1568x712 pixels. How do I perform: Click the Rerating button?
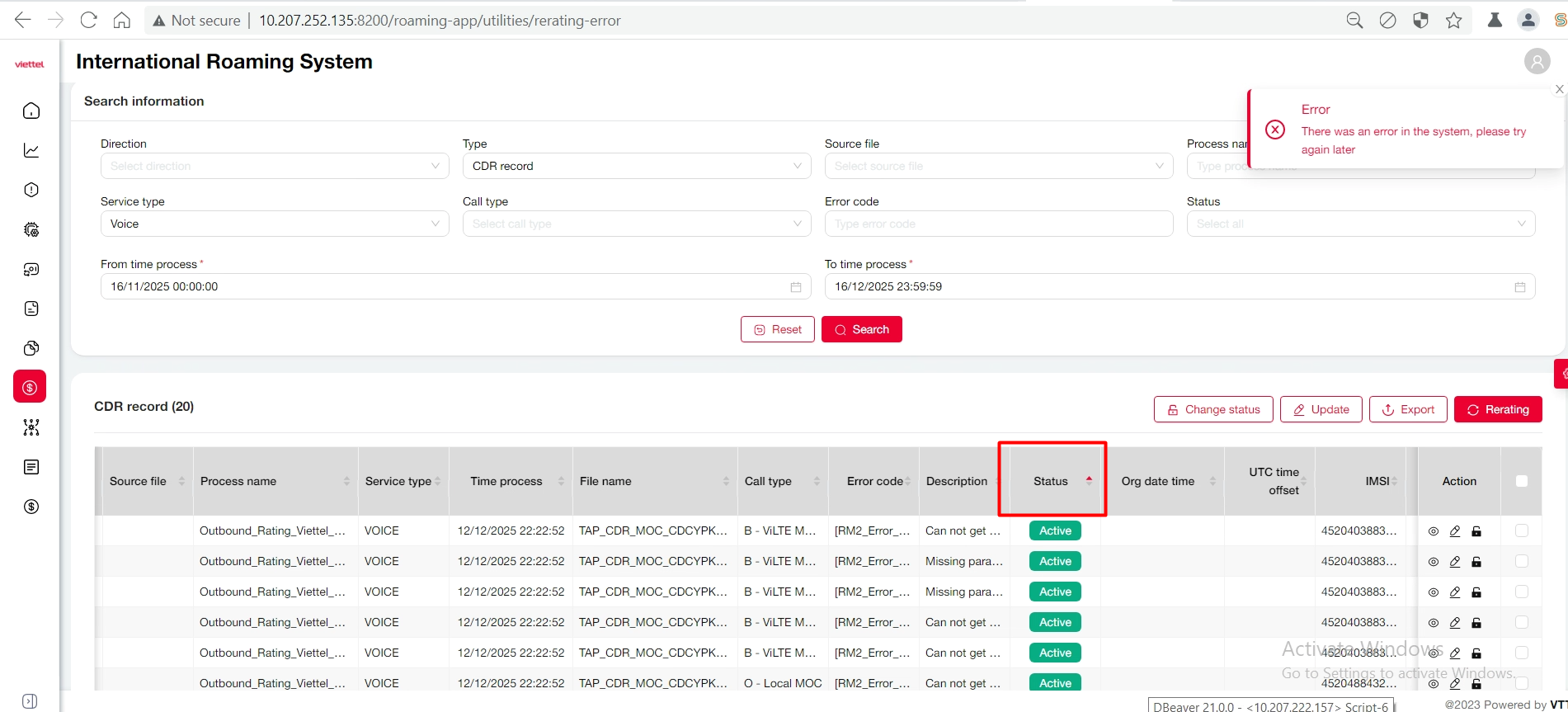click(1497, 409)
